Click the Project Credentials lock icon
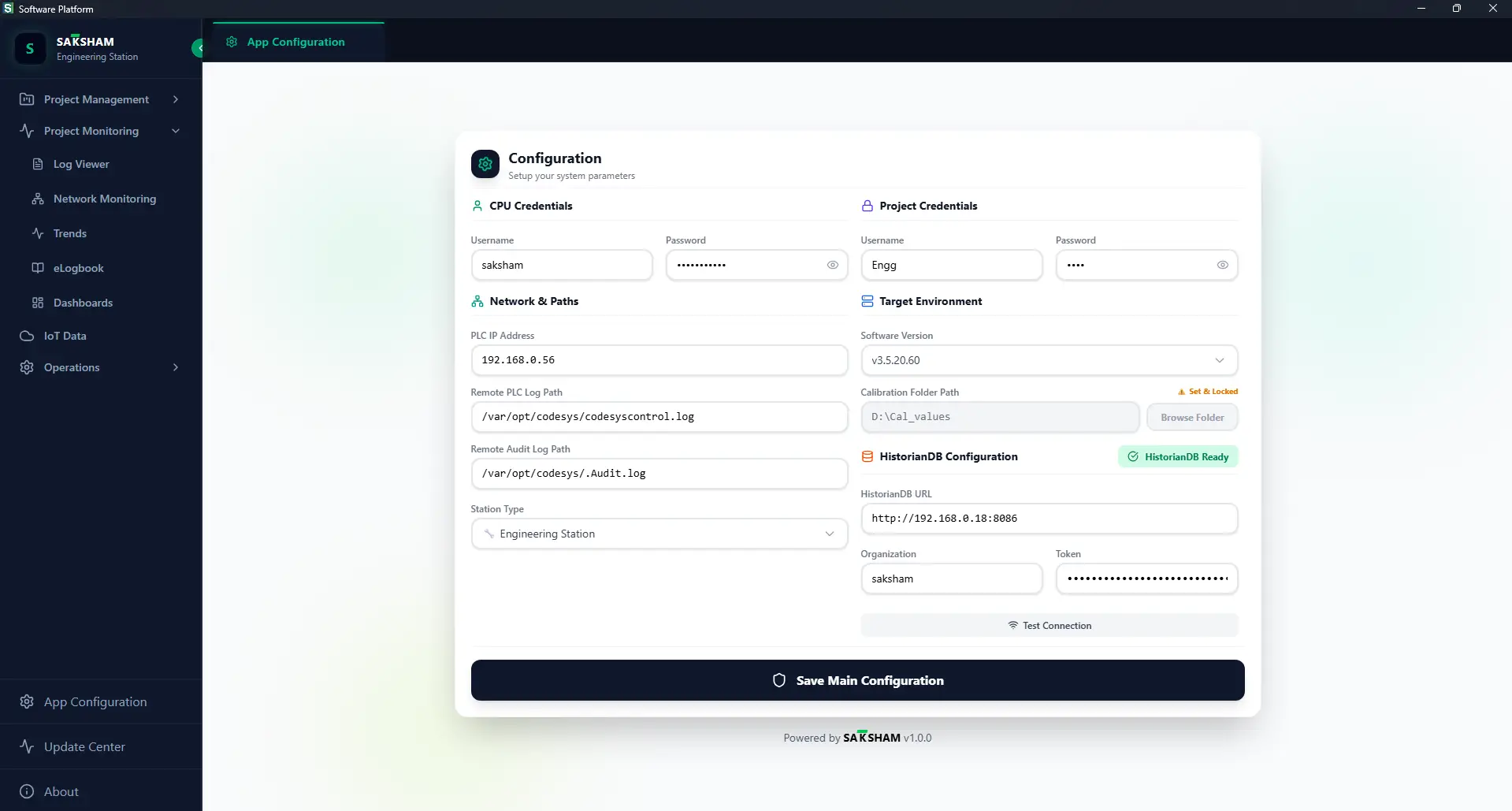1512x811 pixels. [867, 206]
